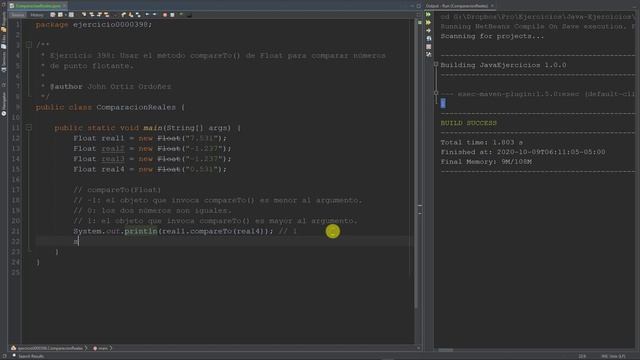The height and width of the screenshot is (360, 640).
Task: Open the Navigator side panel
Action: click(x=4, y=103)
